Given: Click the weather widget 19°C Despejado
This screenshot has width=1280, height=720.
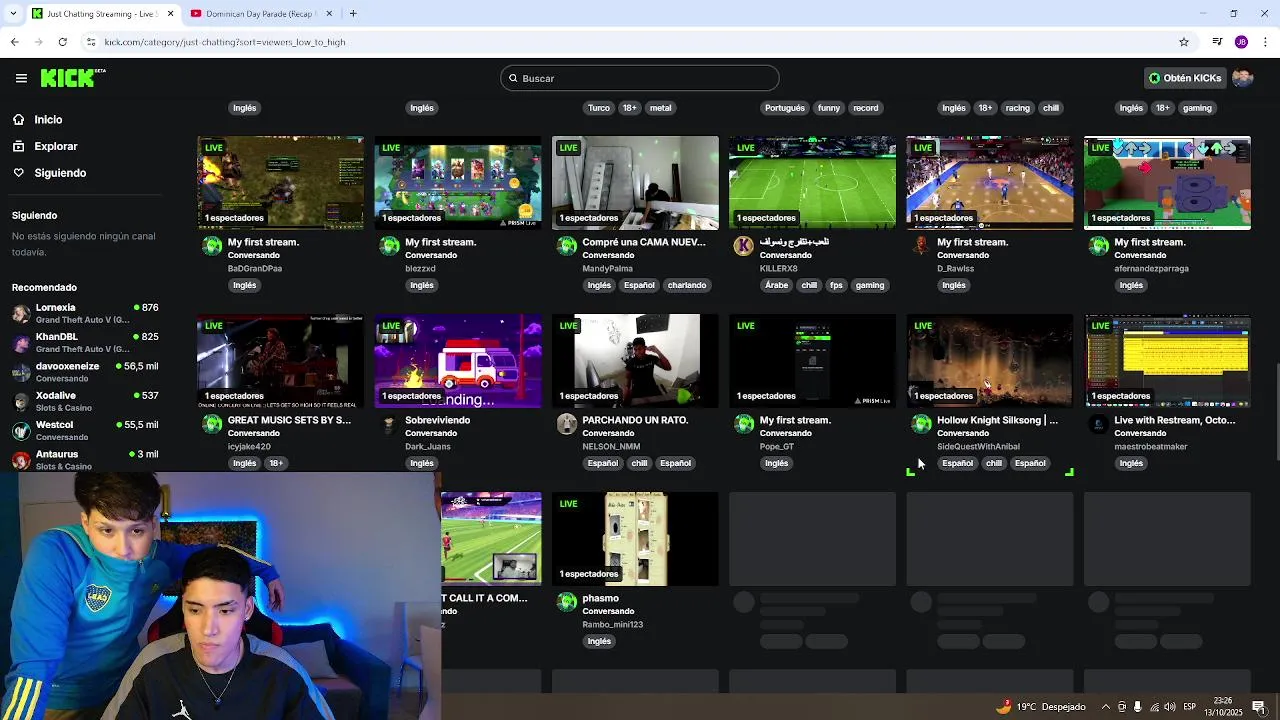Looking at the screenshot, I should [1041, 706].
